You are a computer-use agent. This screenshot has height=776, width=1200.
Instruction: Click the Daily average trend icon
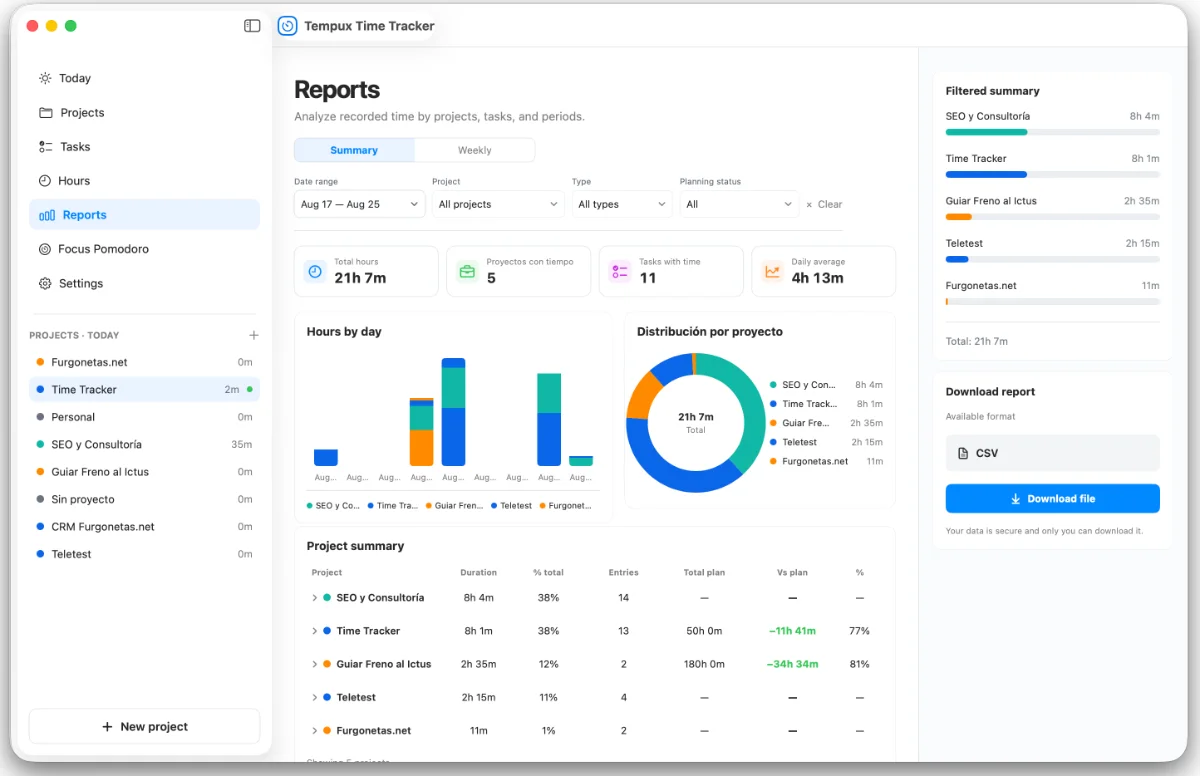[772, 271]
